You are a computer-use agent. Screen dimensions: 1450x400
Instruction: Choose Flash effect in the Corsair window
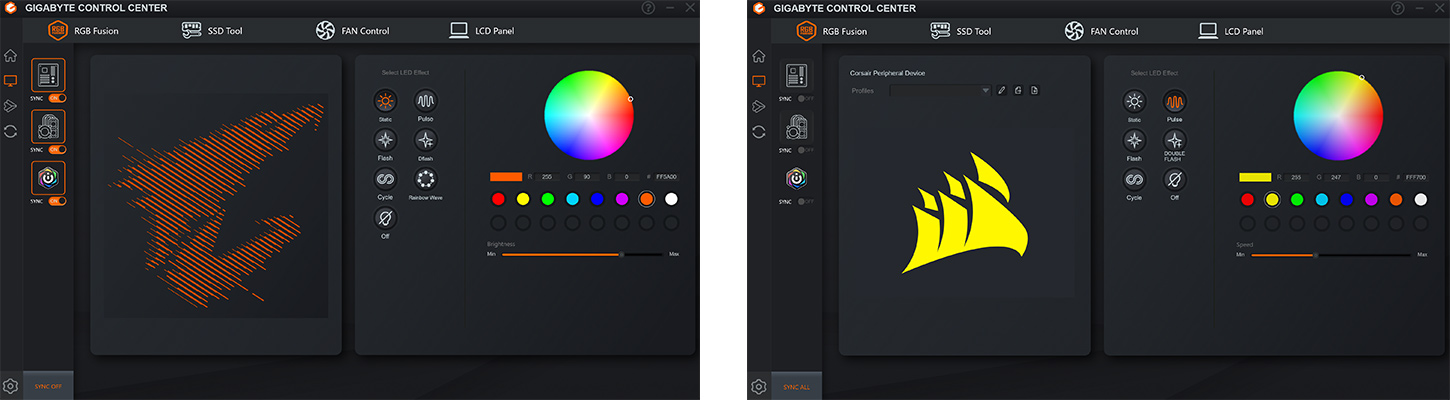coord(1134,140)
